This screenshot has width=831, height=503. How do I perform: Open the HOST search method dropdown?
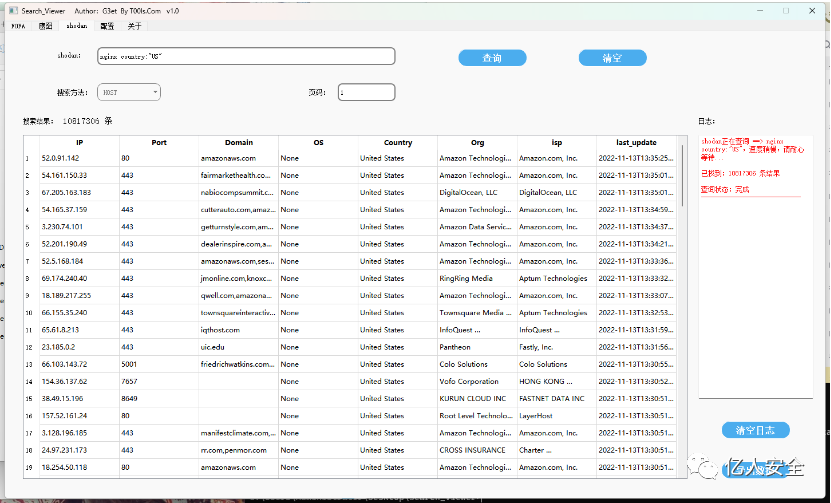point(129,92)
